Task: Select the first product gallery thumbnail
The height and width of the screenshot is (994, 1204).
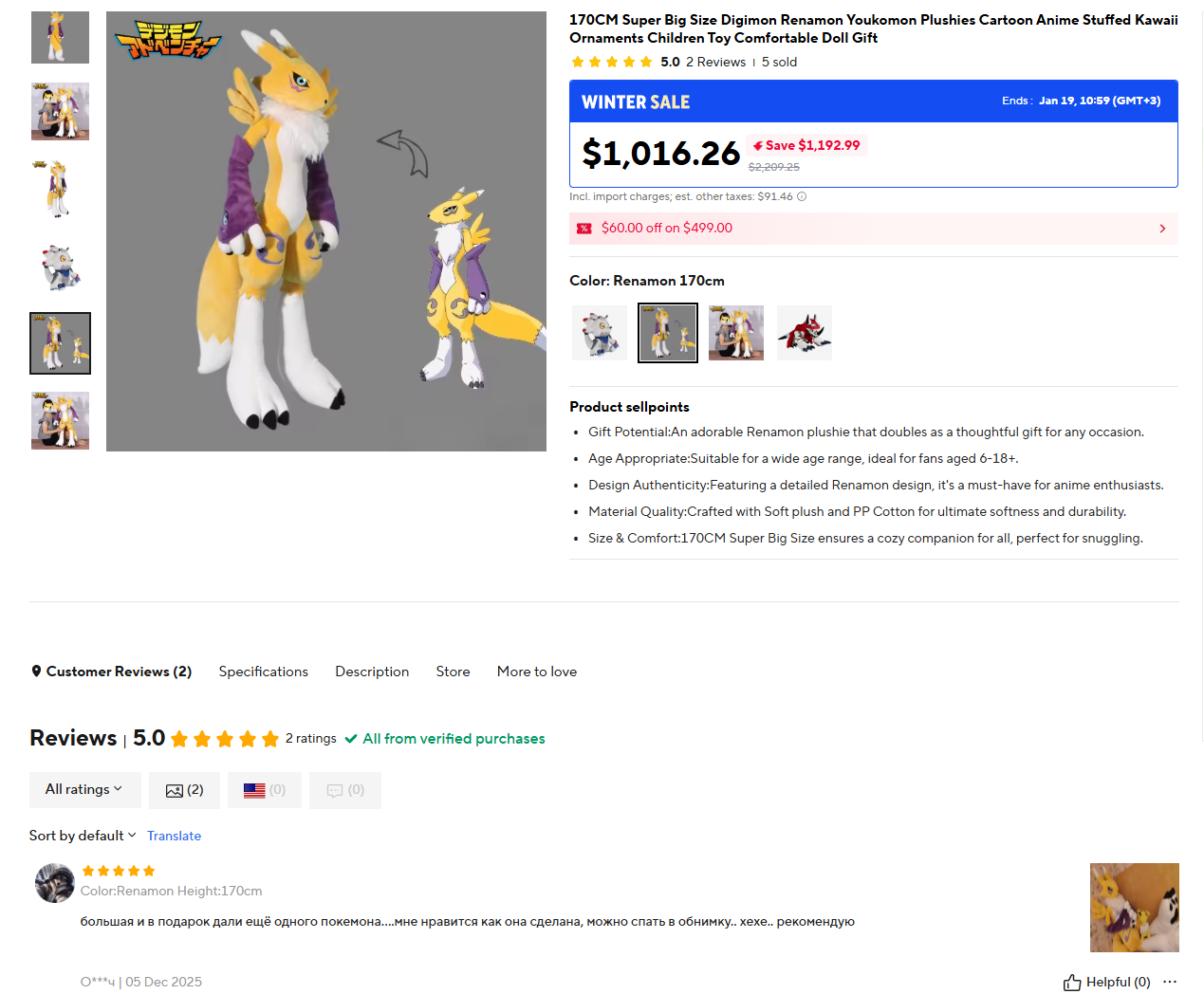Action: click(x=60, y=37)
